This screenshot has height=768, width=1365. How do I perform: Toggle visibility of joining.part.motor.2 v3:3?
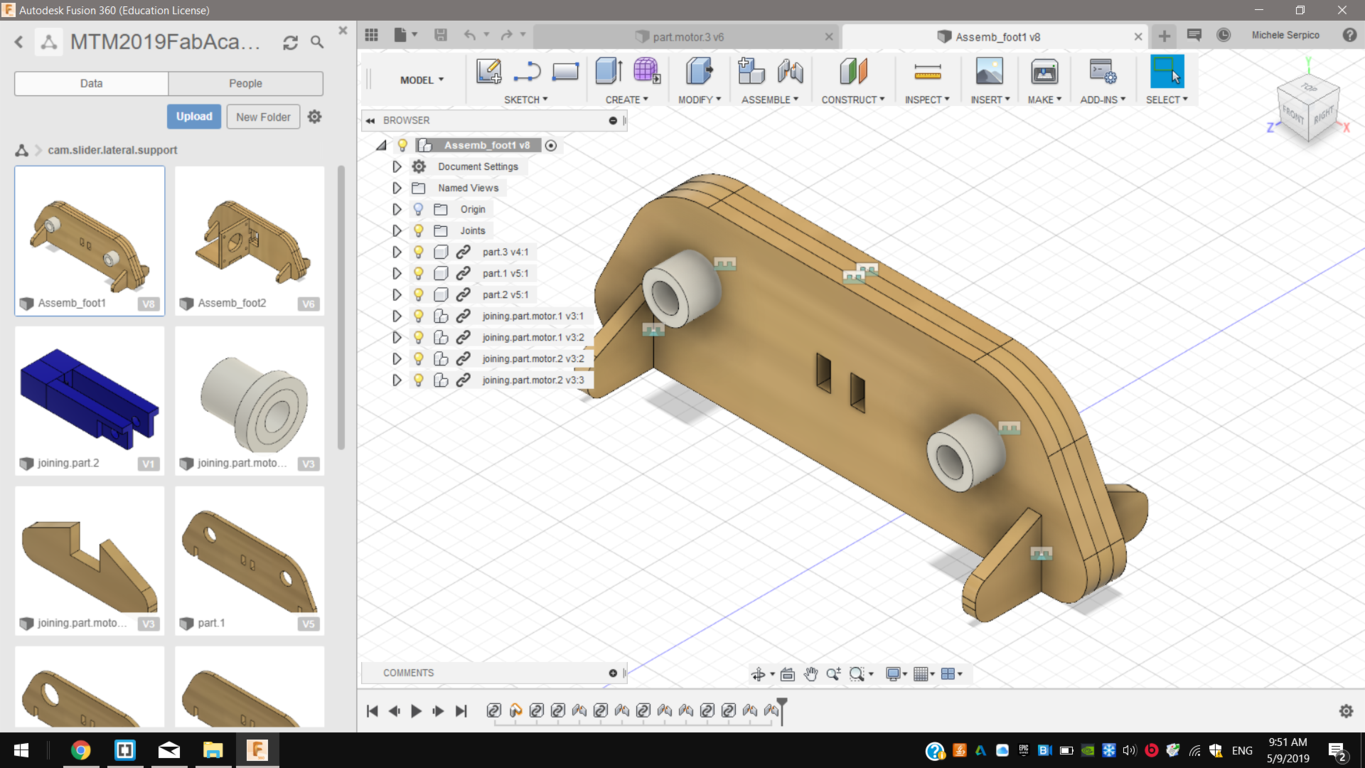[419, 380]
